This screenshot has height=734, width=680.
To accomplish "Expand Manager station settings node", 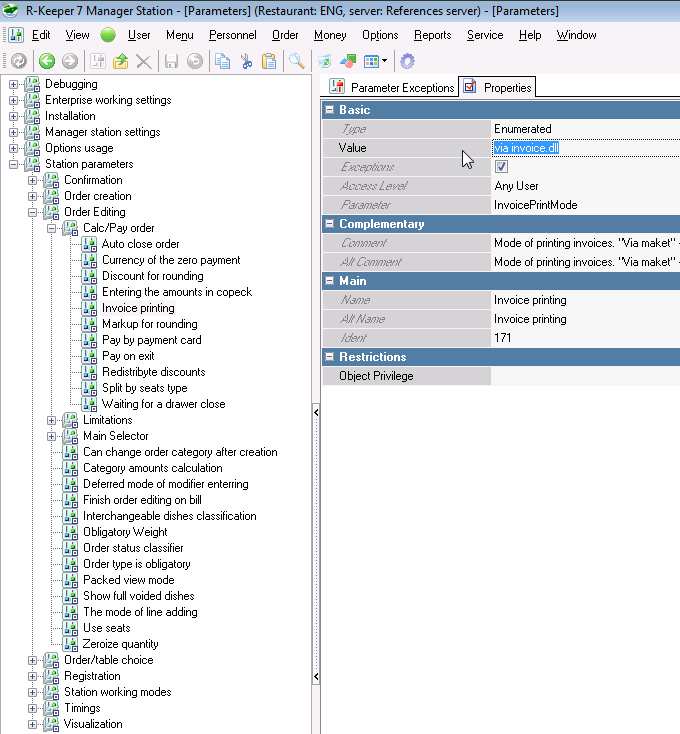I will pyautogui.click(x=13, y=132).
